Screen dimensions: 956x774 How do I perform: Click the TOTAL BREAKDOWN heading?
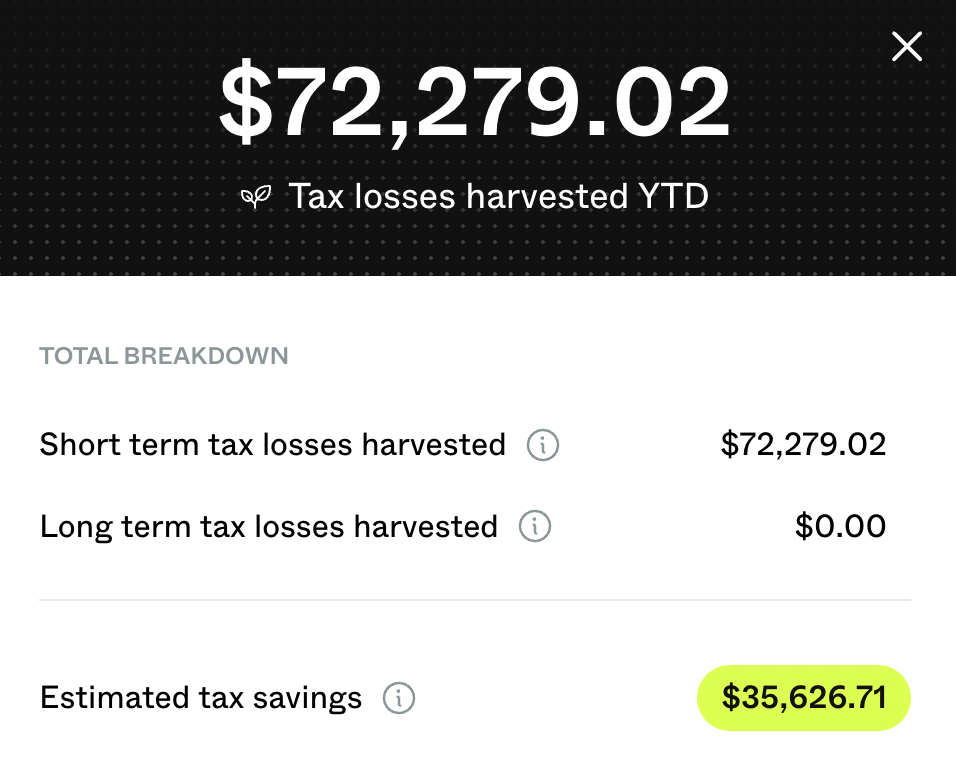(163, 356)
